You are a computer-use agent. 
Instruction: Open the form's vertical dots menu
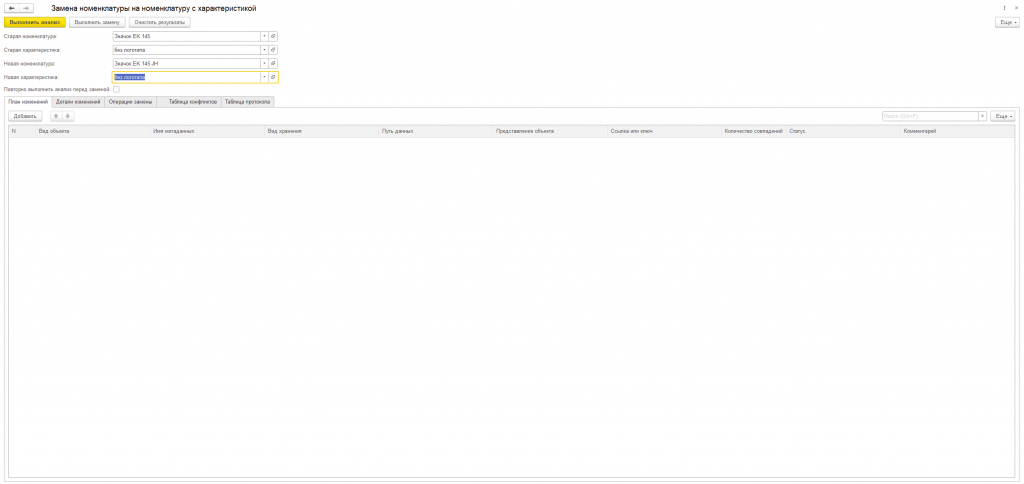pos(1004,8)
